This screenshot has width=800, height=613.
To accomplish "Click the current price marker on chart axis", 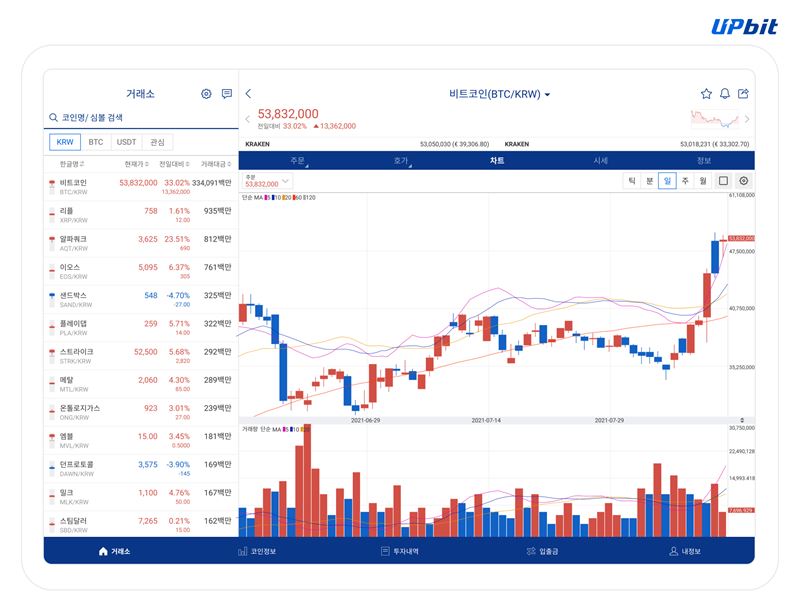I will 741,238.
